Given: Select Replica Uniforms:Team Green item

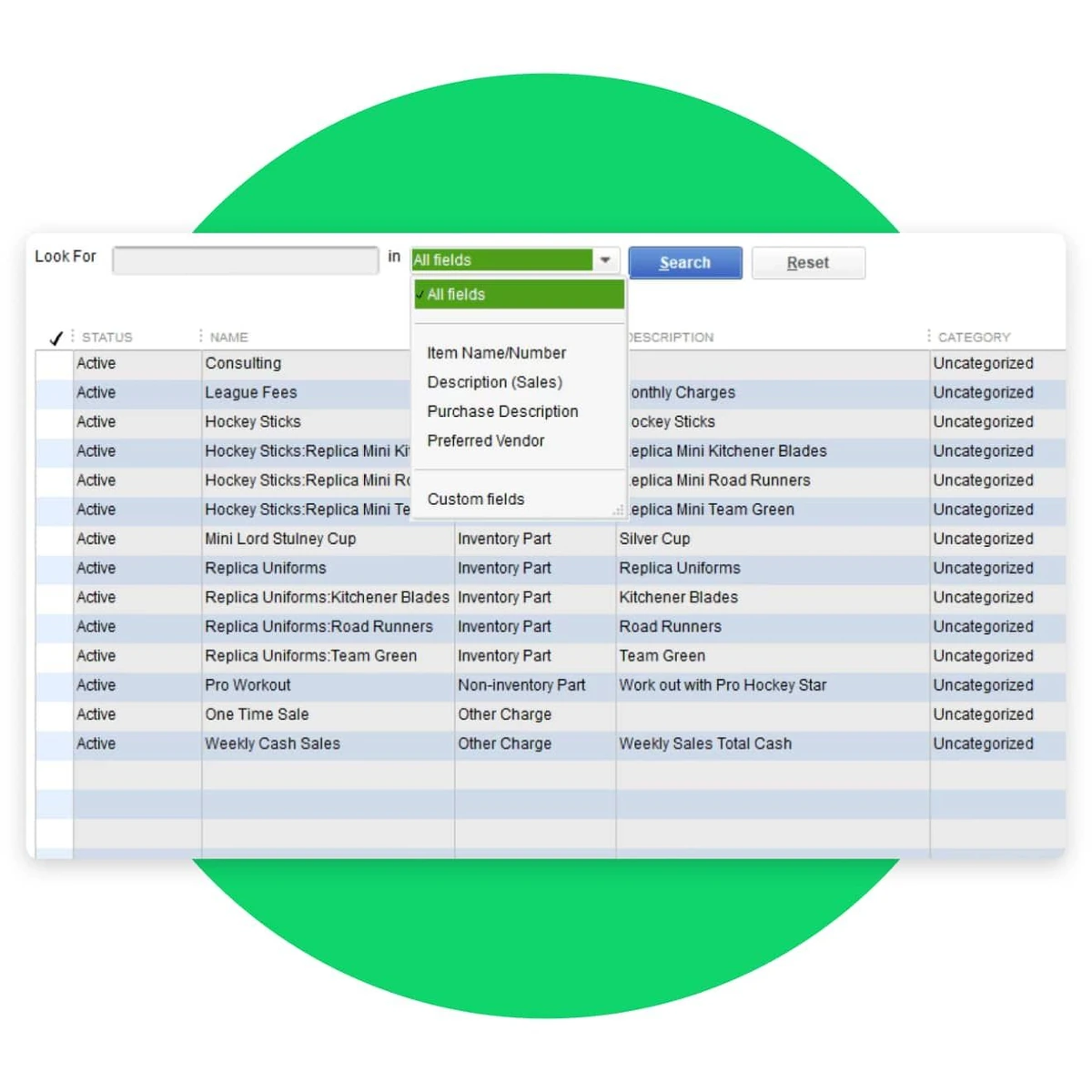Looking at the screenshot, I should (x=311, y=655).
